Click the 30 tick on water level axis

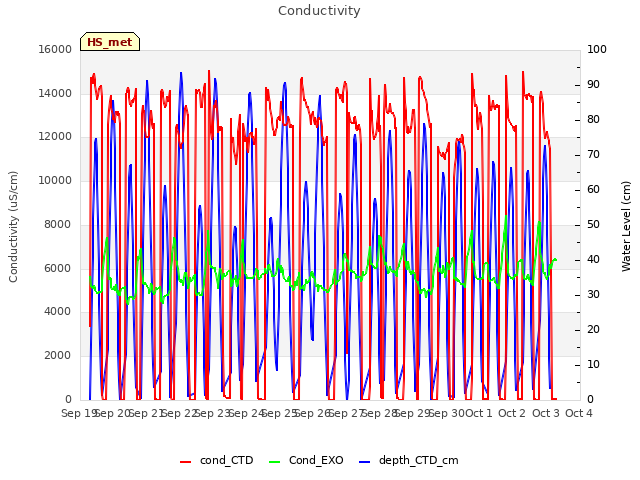(593, 294)
